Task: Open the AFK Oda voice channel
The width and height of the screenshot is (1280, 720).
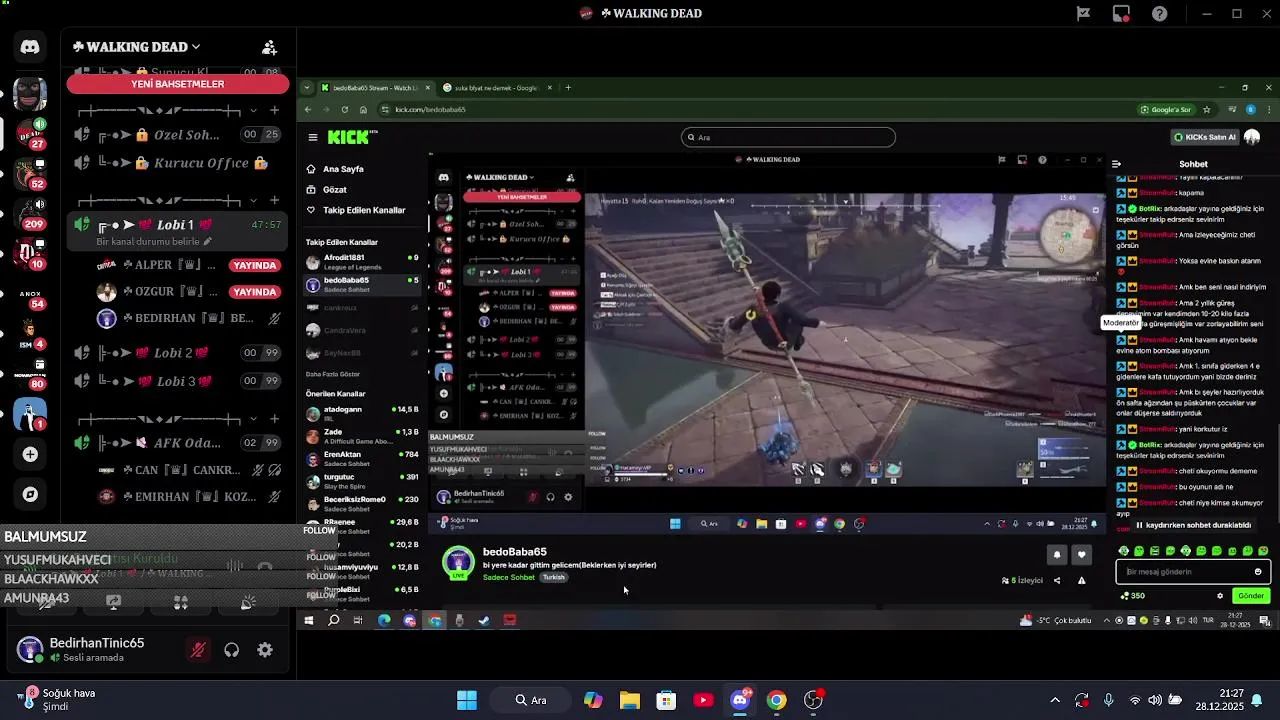Action: pos(178,443)
